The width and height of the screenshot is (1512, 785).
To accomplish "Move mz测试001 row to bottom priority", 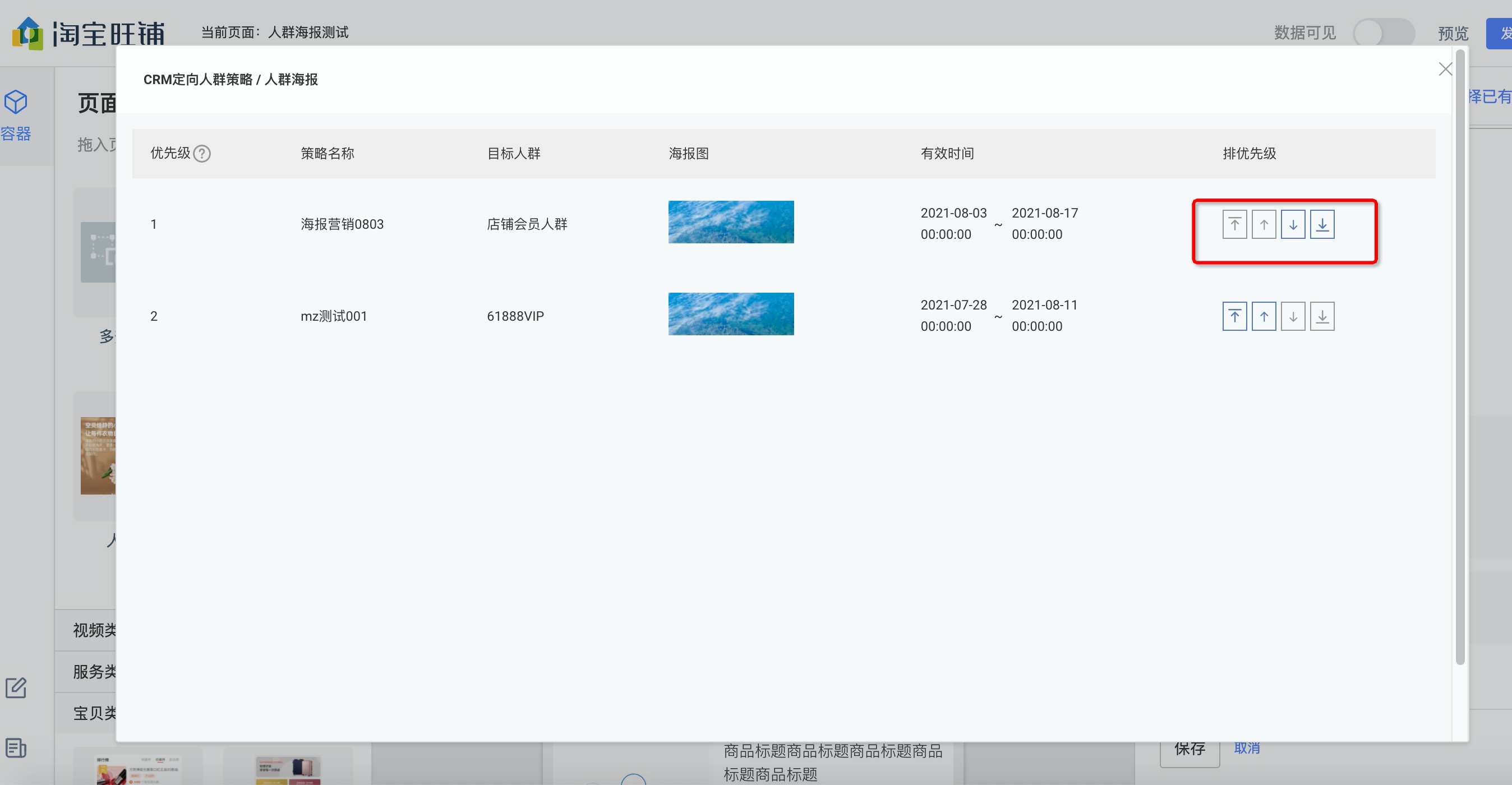I will [1322, 316].
